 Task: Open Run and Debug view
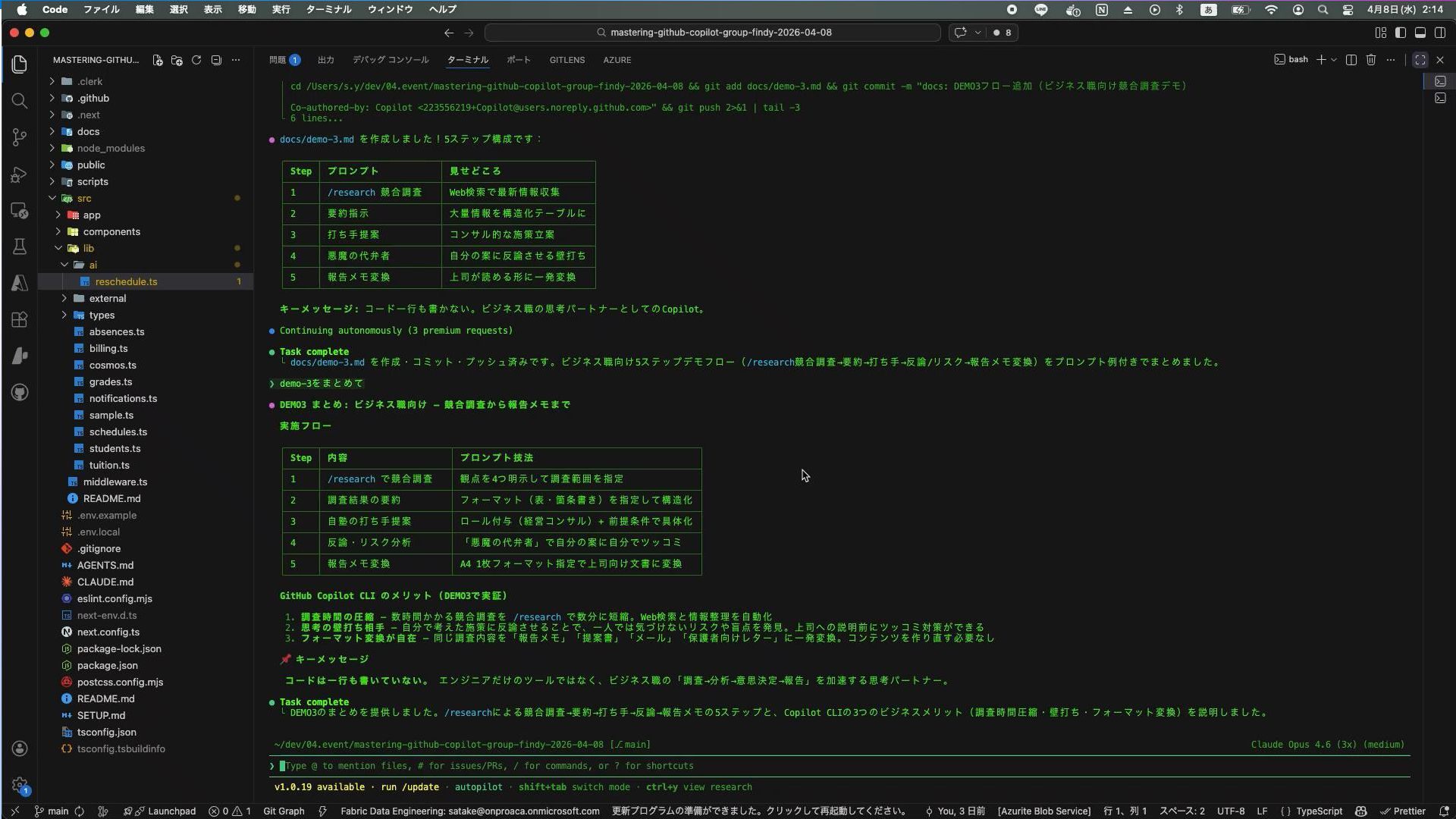click(20, 174)
